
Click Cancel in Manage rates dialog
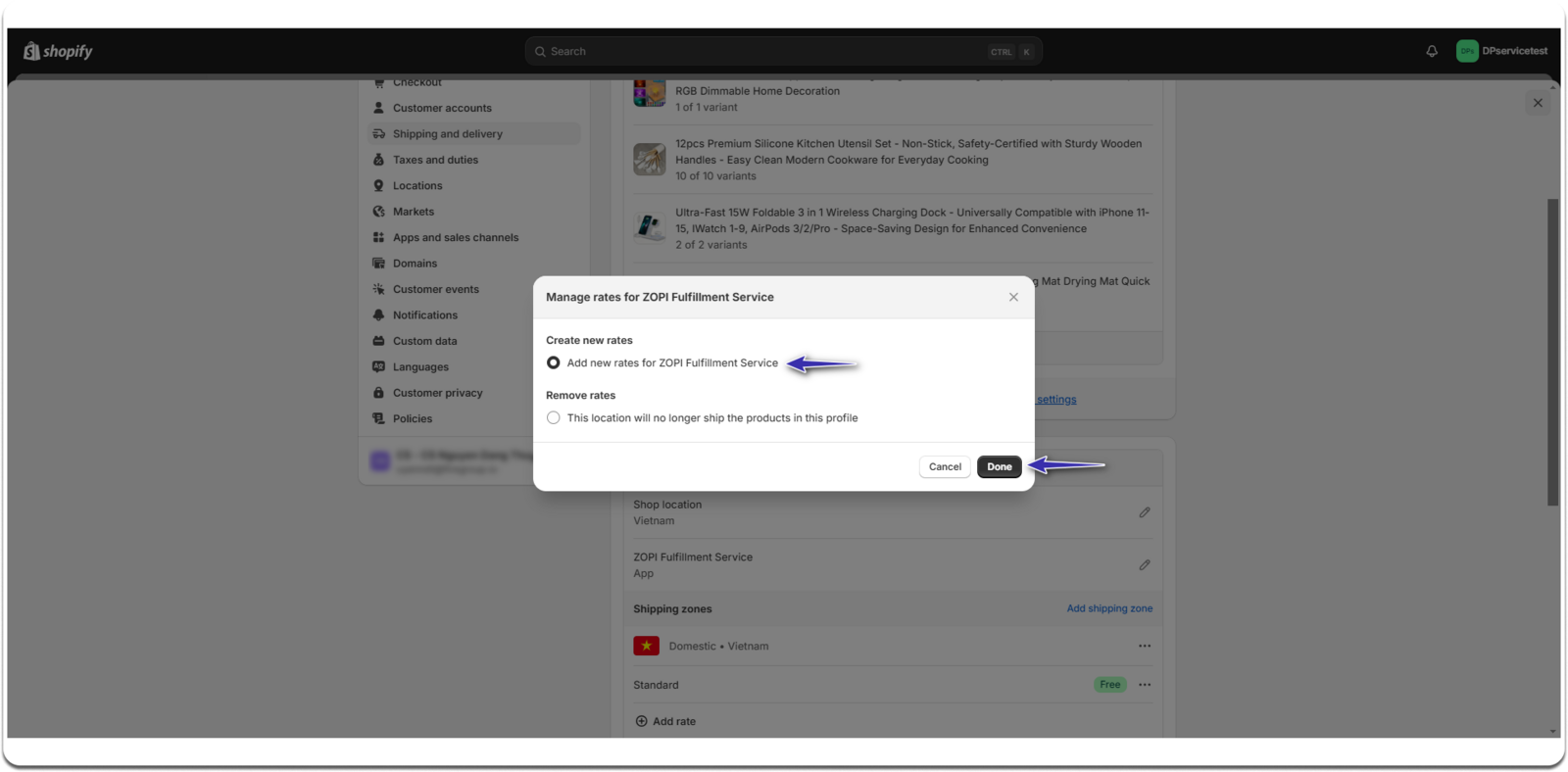click(x=945, y=467)
